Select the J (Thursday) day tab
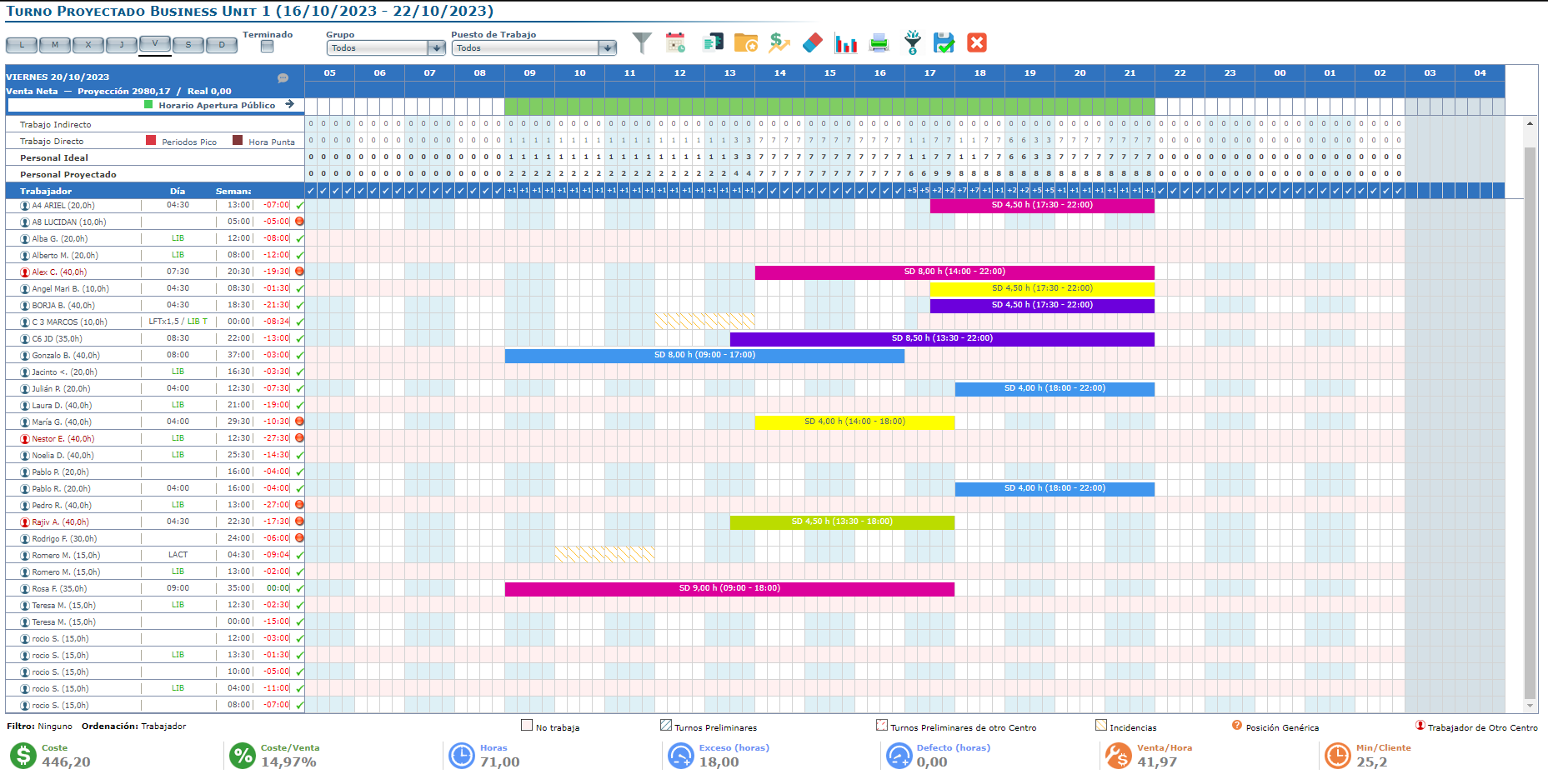Screen dimensions: 1548x784 click(x=122, y=45)
